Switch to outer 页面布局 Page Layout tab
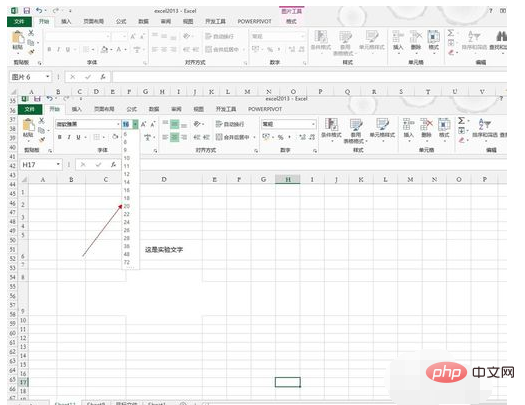This screenshot has height=405, width=525. coord(93,21)
